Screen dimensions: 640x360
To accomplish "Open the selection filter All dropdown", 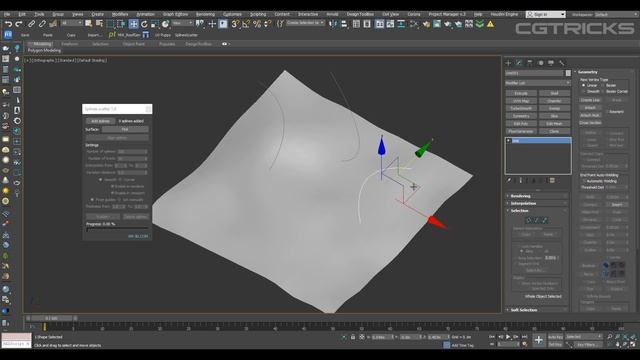I will tap(72, 23).
